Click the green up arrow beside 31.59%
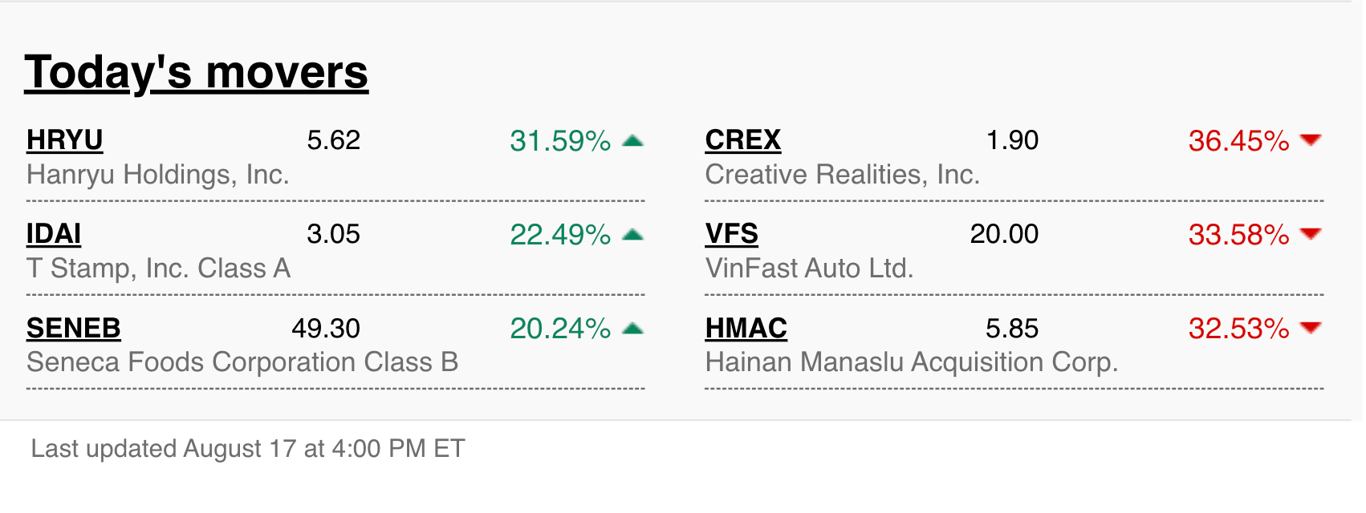Image resolution: width=1366 pixels, height=513 pixels. coord(632,142)
